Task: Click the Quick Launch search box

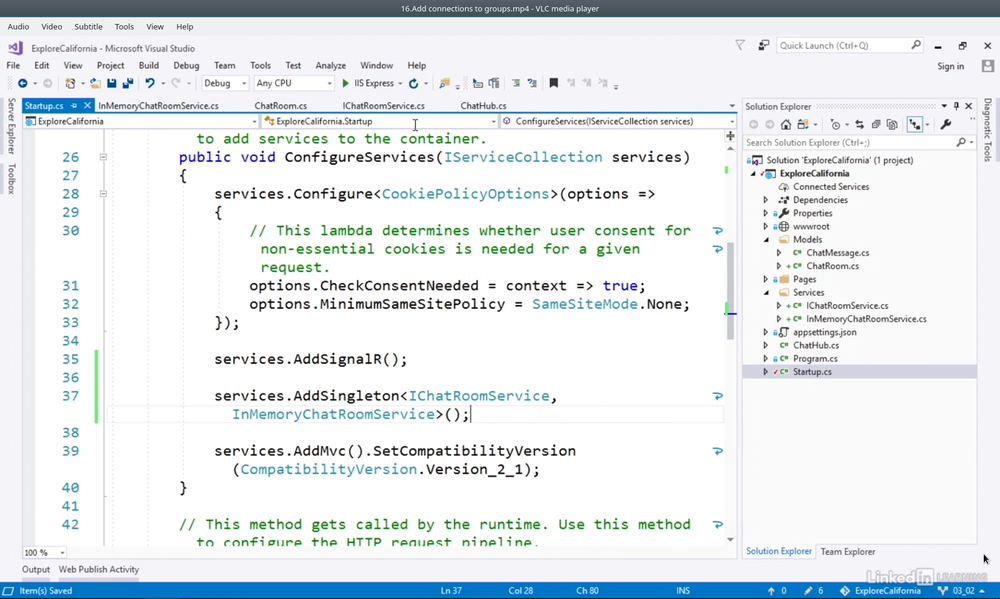Action: 843,45
